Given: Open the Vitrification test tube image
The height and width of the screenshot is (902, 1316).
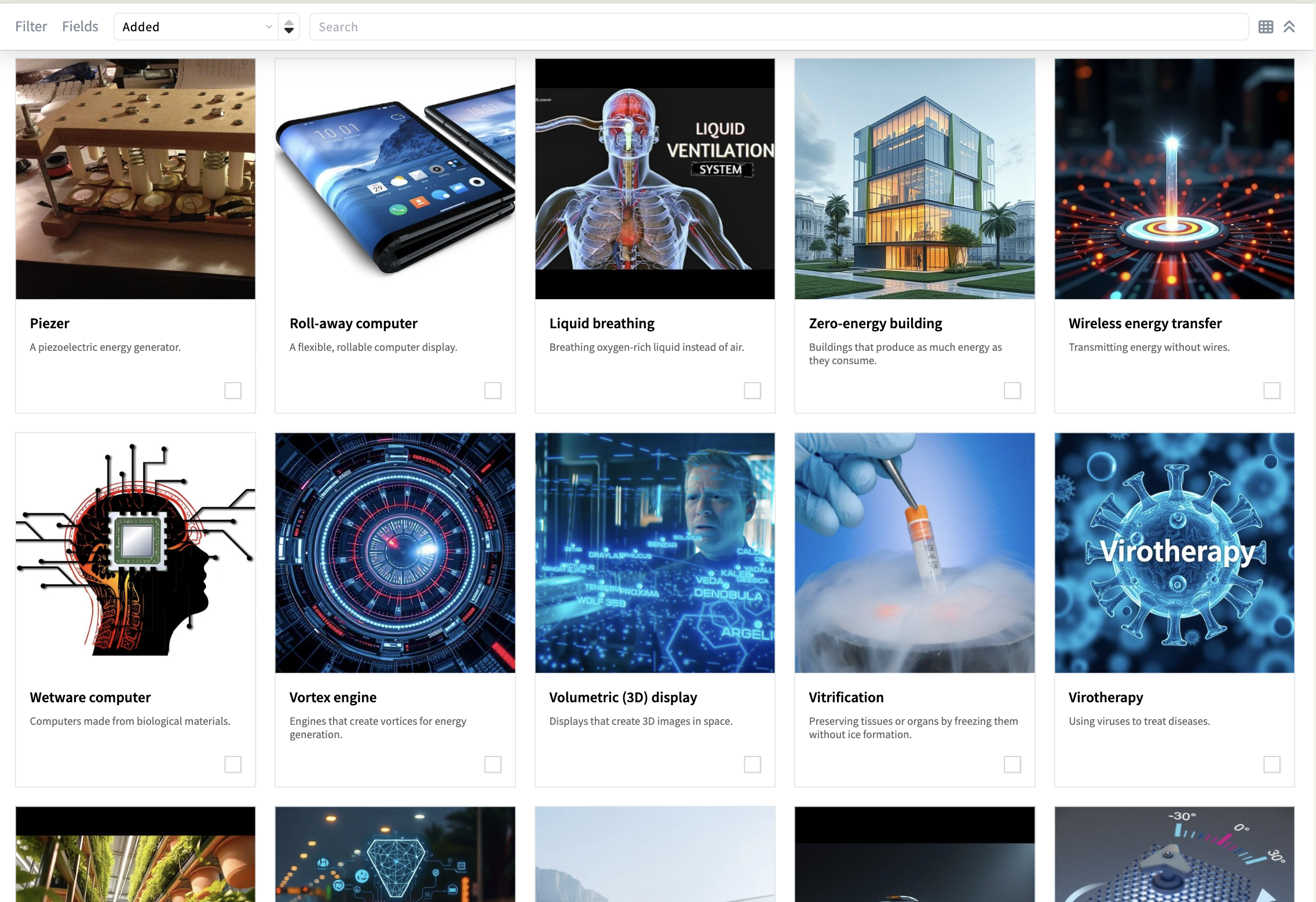Looking at the screenshot, I should coord(915,553).
